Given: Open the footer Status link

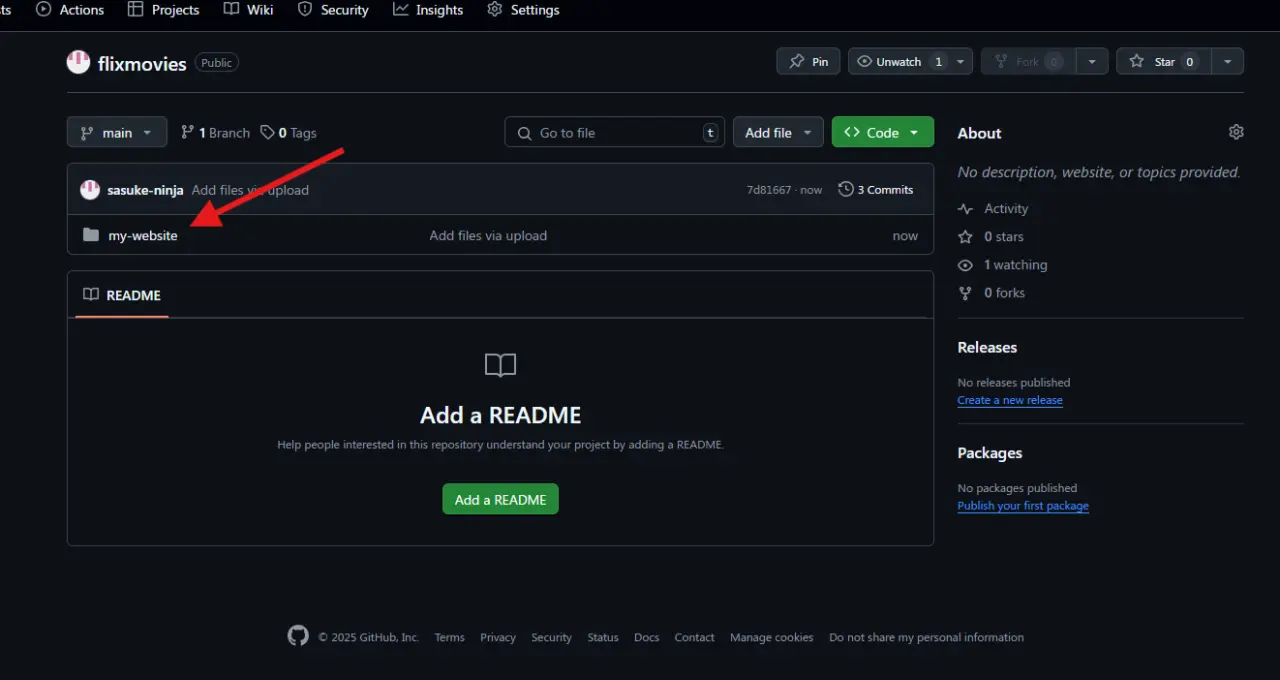Looking at the screenshot, I should (603, 637).
